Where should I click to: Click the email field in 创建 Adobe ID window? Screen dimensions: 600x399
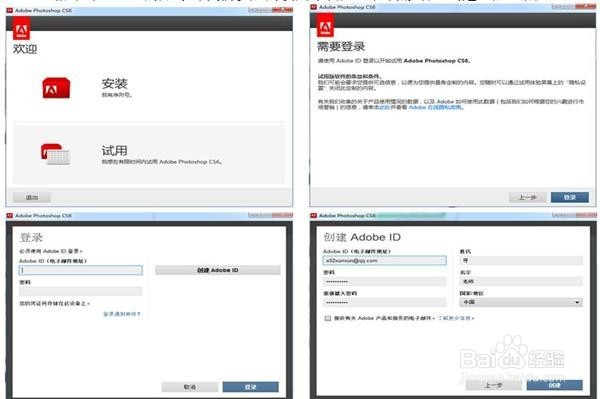click(385, 261)
